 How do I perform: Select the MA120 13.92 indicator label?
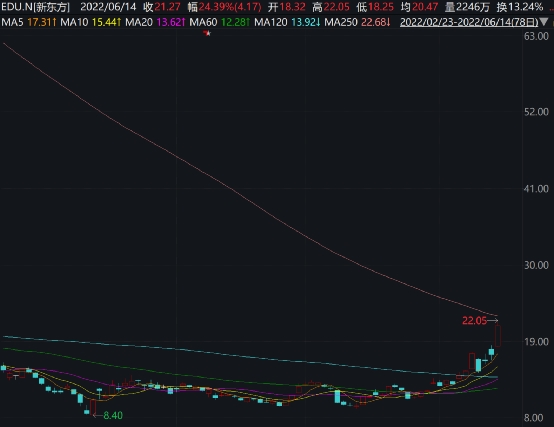287,23
